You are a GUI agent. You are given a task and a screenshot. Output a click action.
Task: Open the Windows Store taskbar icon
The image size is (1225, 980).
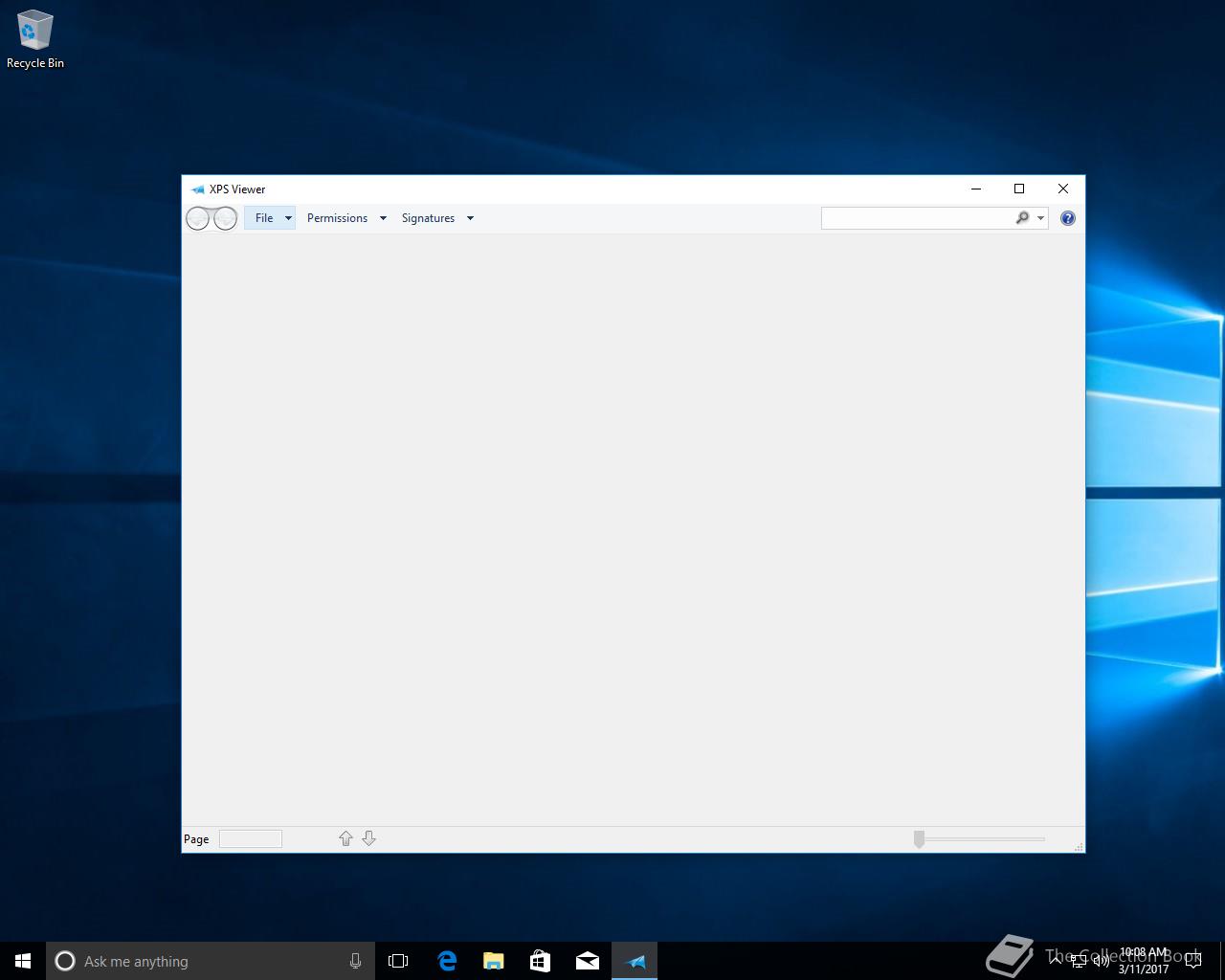click(x=540, y=961)
